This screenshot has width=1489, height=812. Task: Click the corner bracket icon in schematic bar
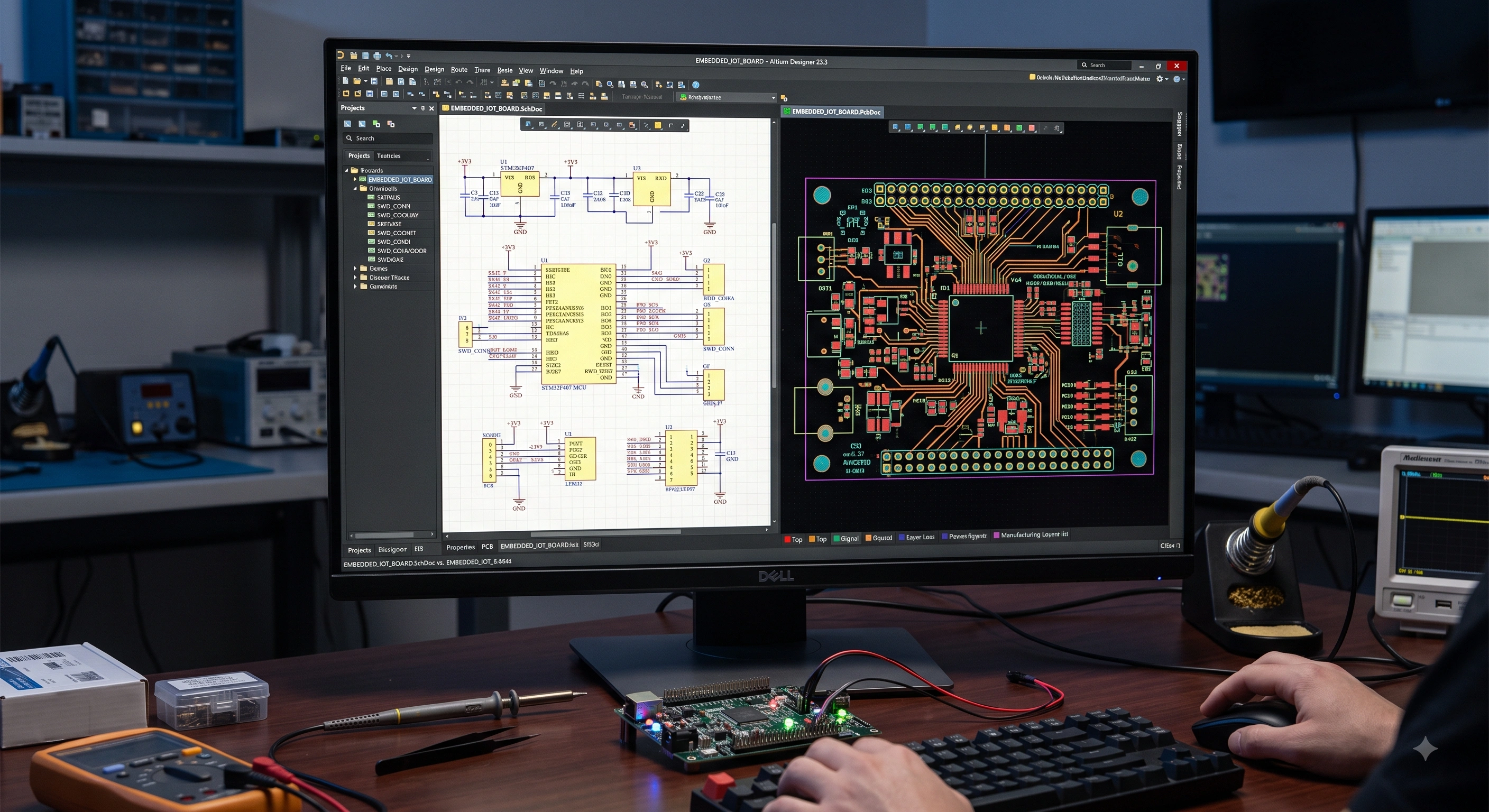[x=670, y=125]
